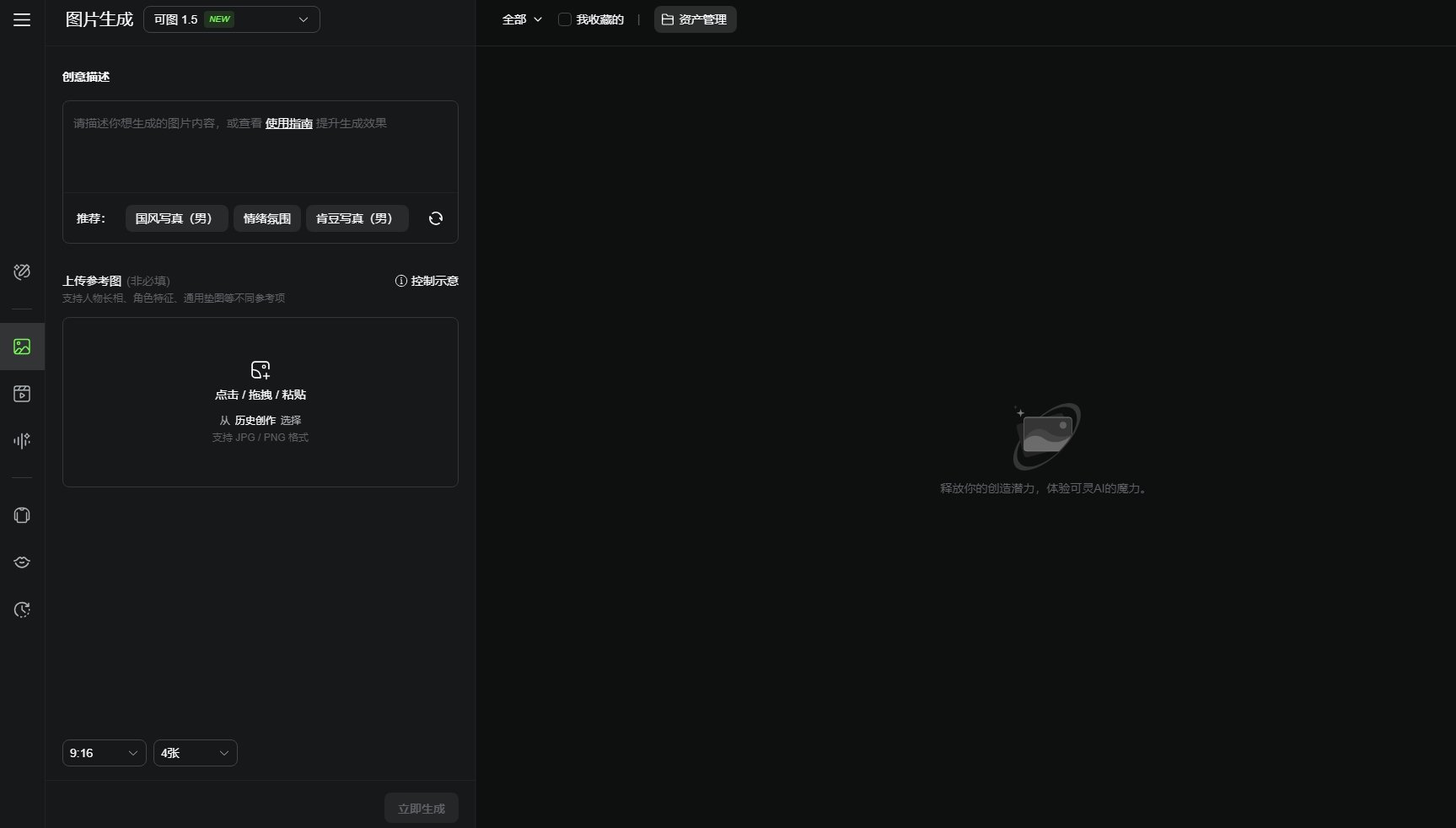Select the image generation sidebar icon
Image resolution: width=1456 pixels, height=828 pixels.
[22, 347]
